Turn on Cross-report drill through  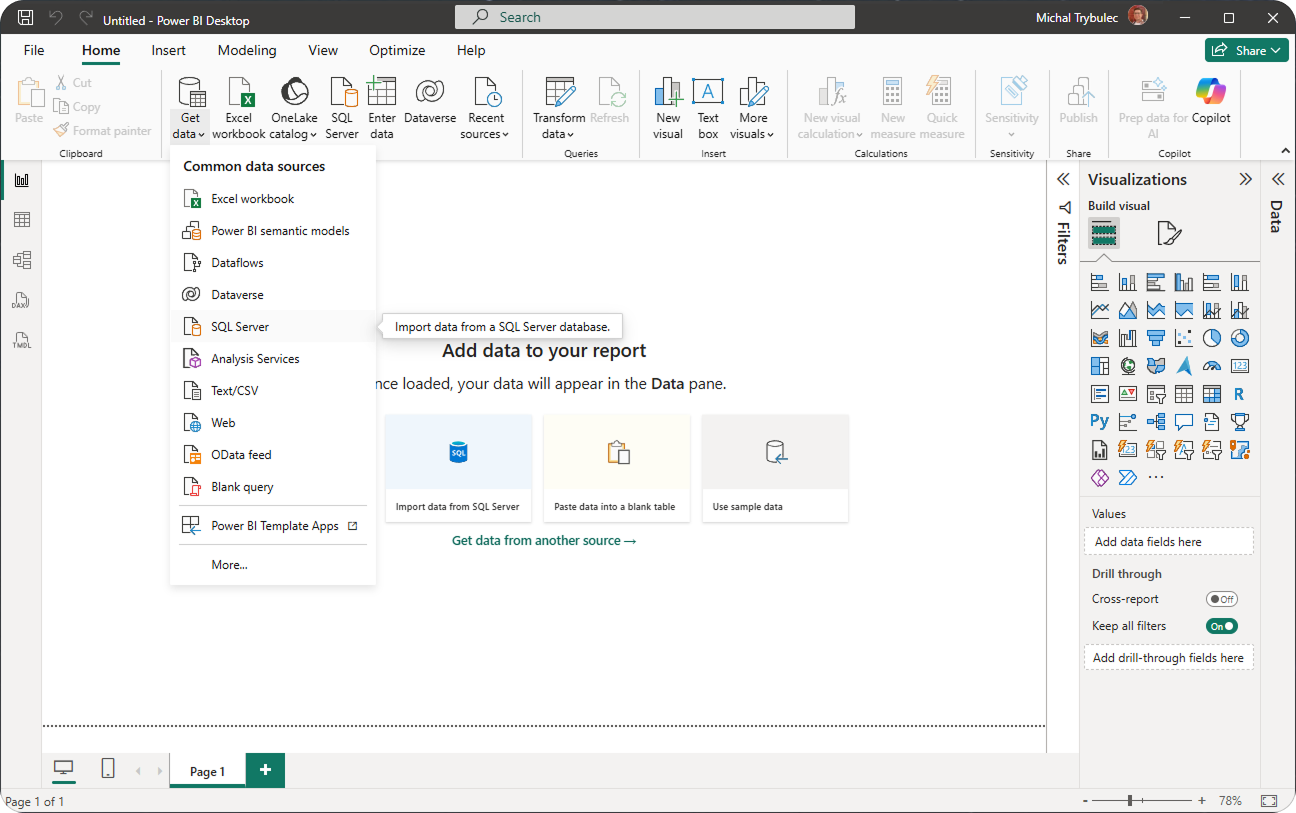(1221, 599)
